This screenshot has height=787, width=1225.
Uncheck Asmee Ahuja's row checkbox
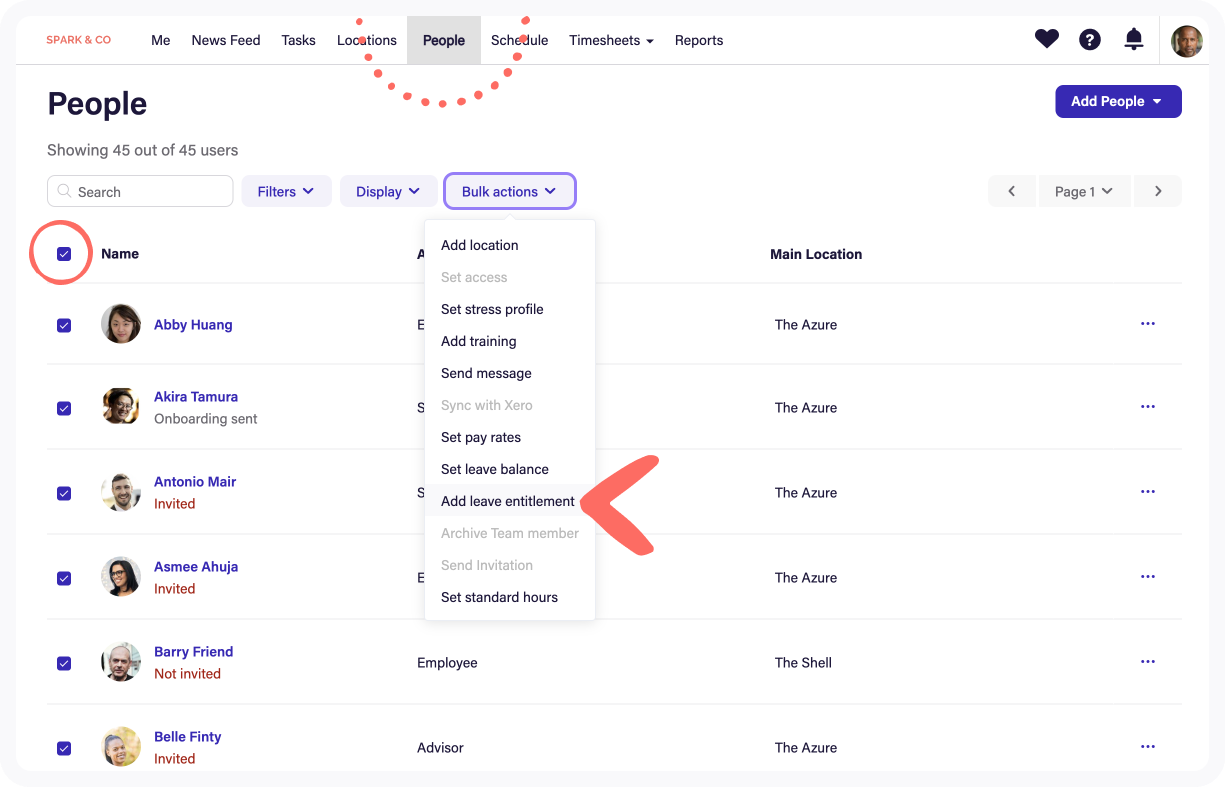coord(64,578)
